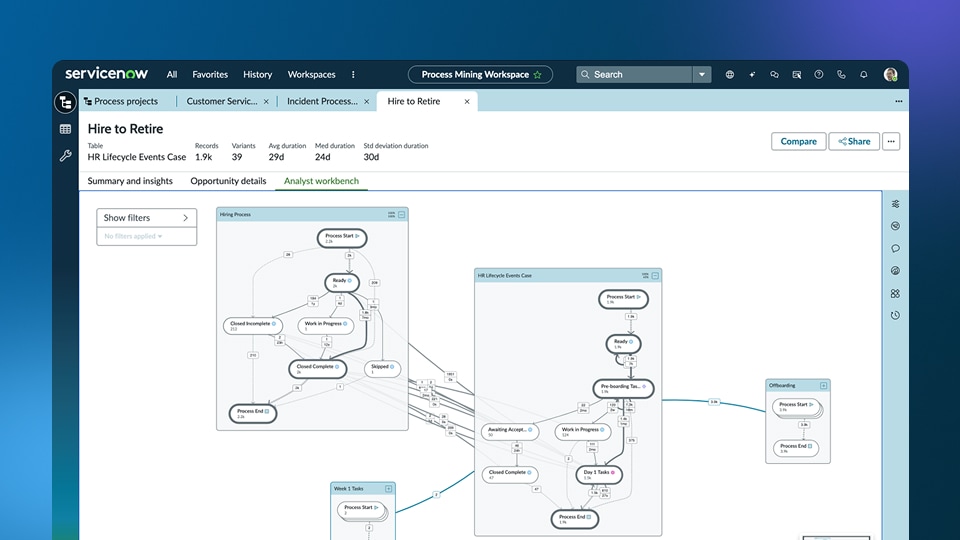Open the Favorites menu
Viewport: 960px width, 540px height.
coord(210,75)
